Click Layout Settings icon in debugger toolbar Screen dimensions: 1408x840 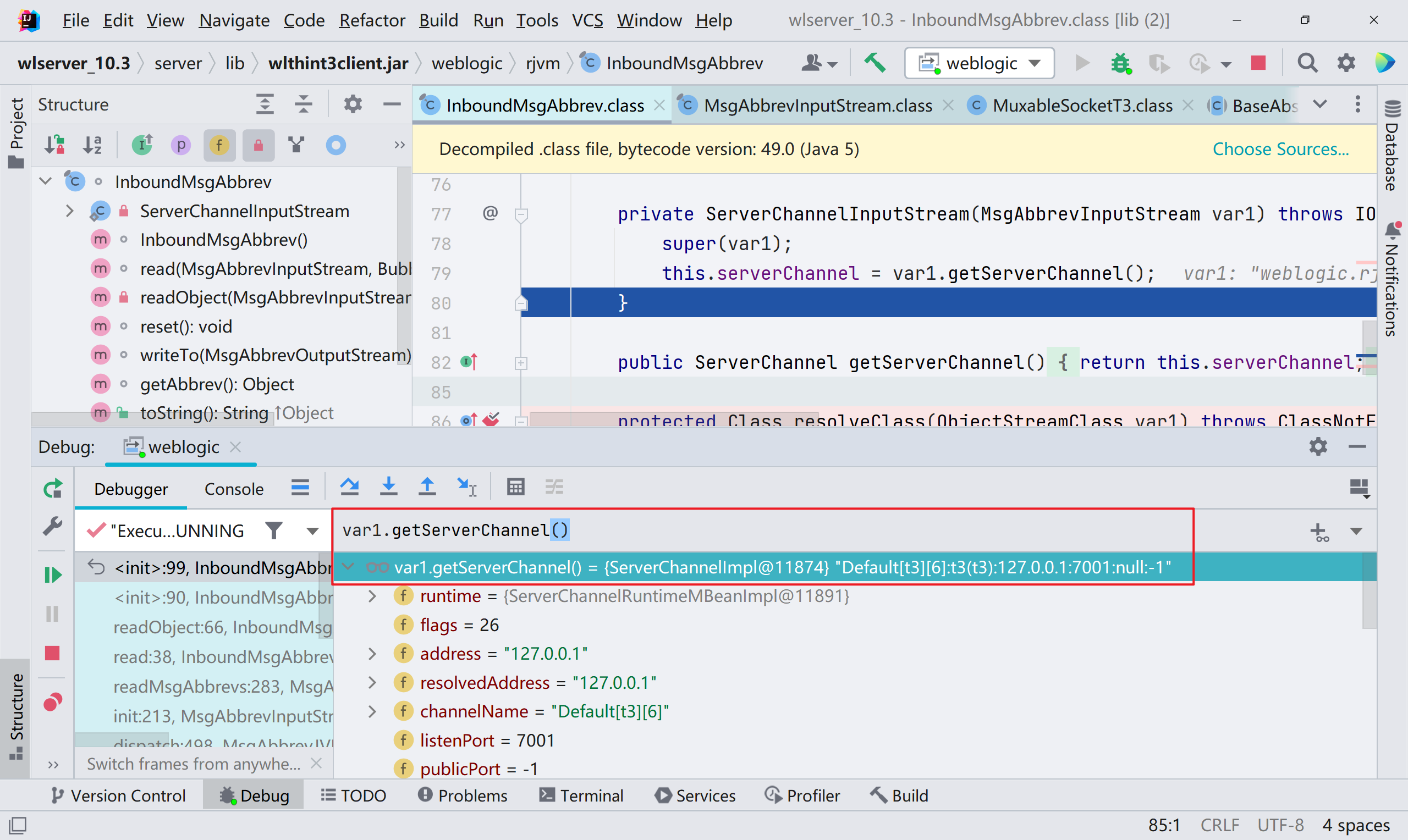point(1358,488)
